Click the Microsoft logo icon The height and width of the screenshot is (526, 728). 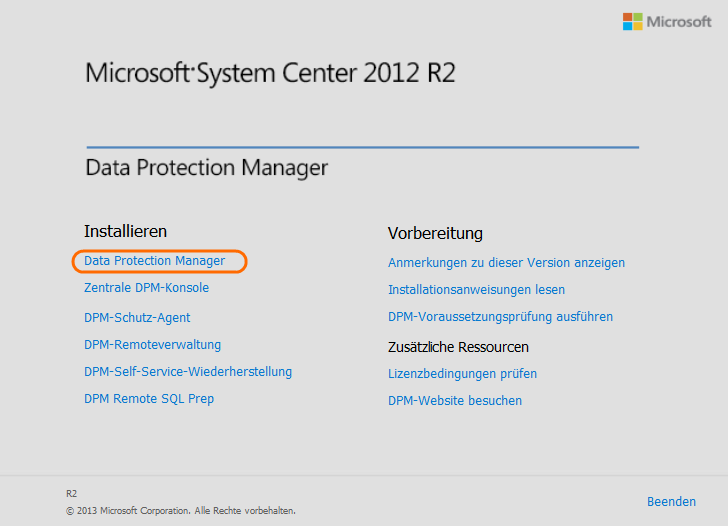[633, 22]
